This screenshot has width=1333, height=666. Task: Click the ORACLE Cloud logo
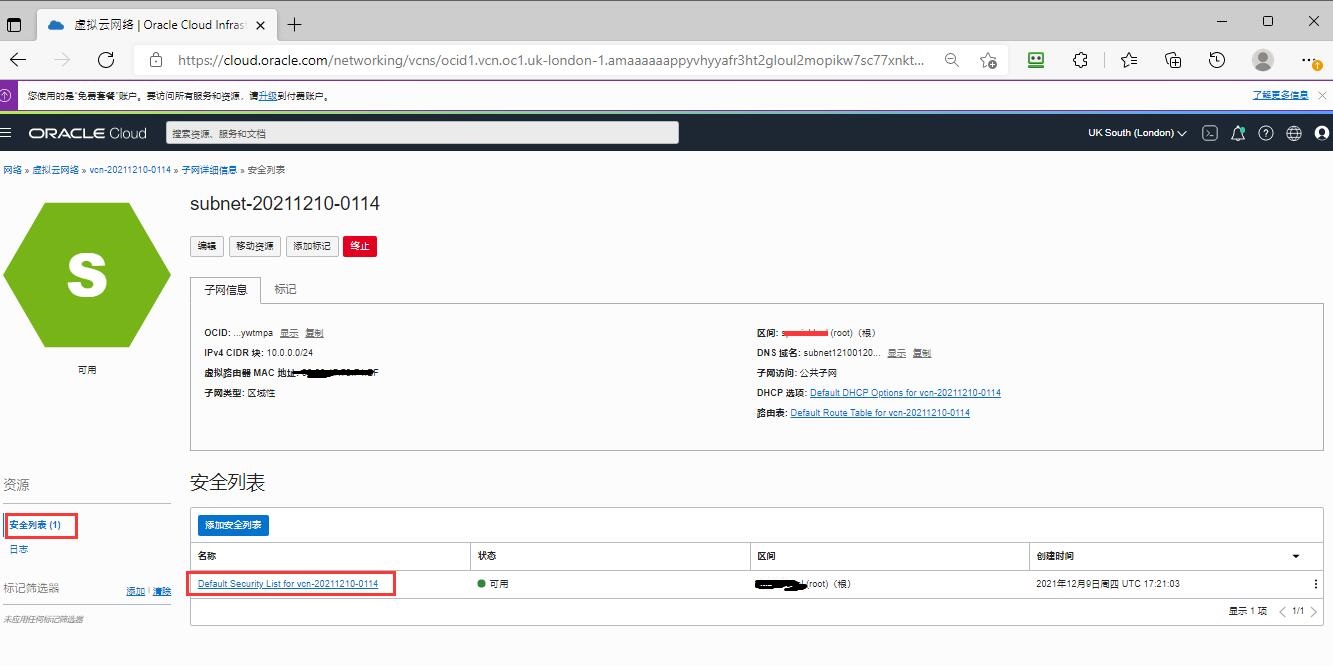click(88, 133)
